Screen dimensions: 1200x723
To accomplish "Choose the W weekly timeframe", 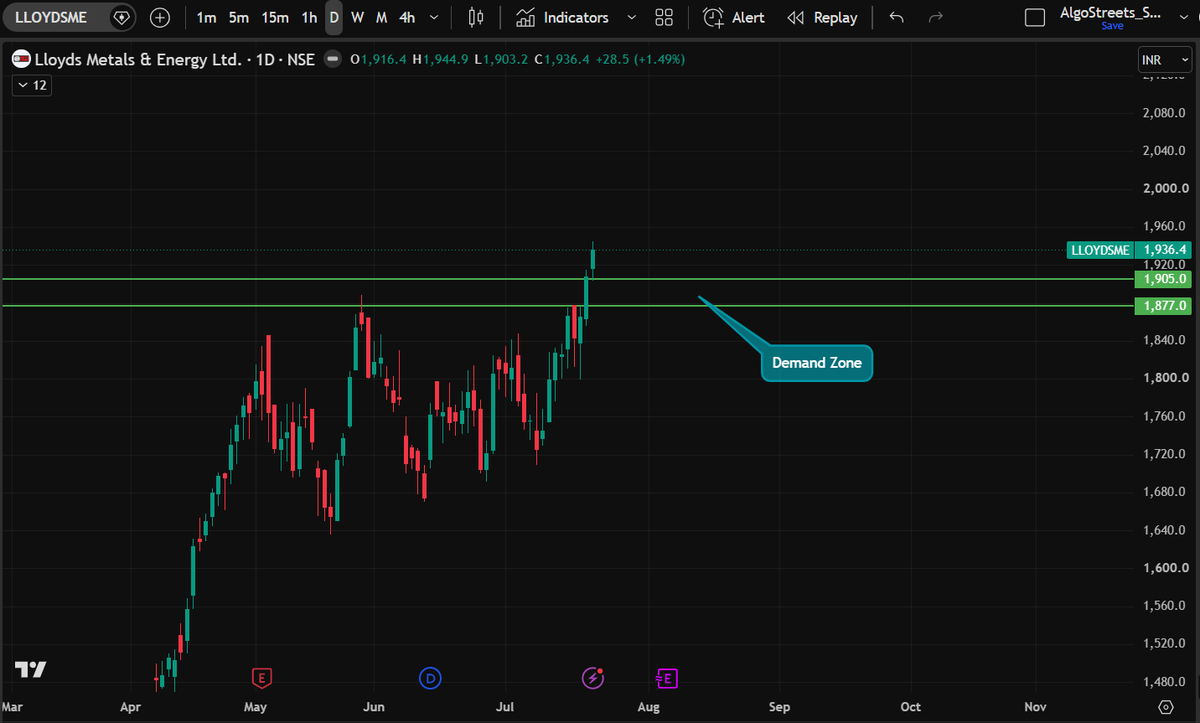I will tap(357, 18).
